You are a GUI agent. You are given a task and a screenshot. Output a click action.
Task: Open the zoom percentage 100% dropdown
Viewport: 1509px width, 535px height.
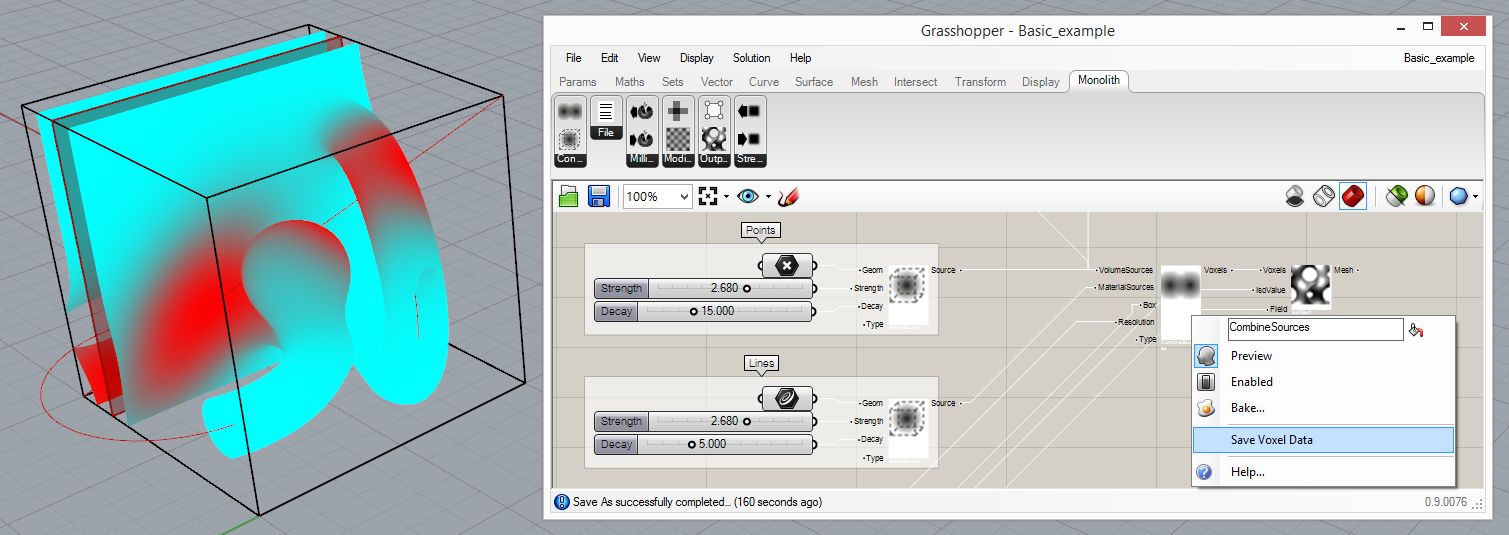(x=684, y=197)
